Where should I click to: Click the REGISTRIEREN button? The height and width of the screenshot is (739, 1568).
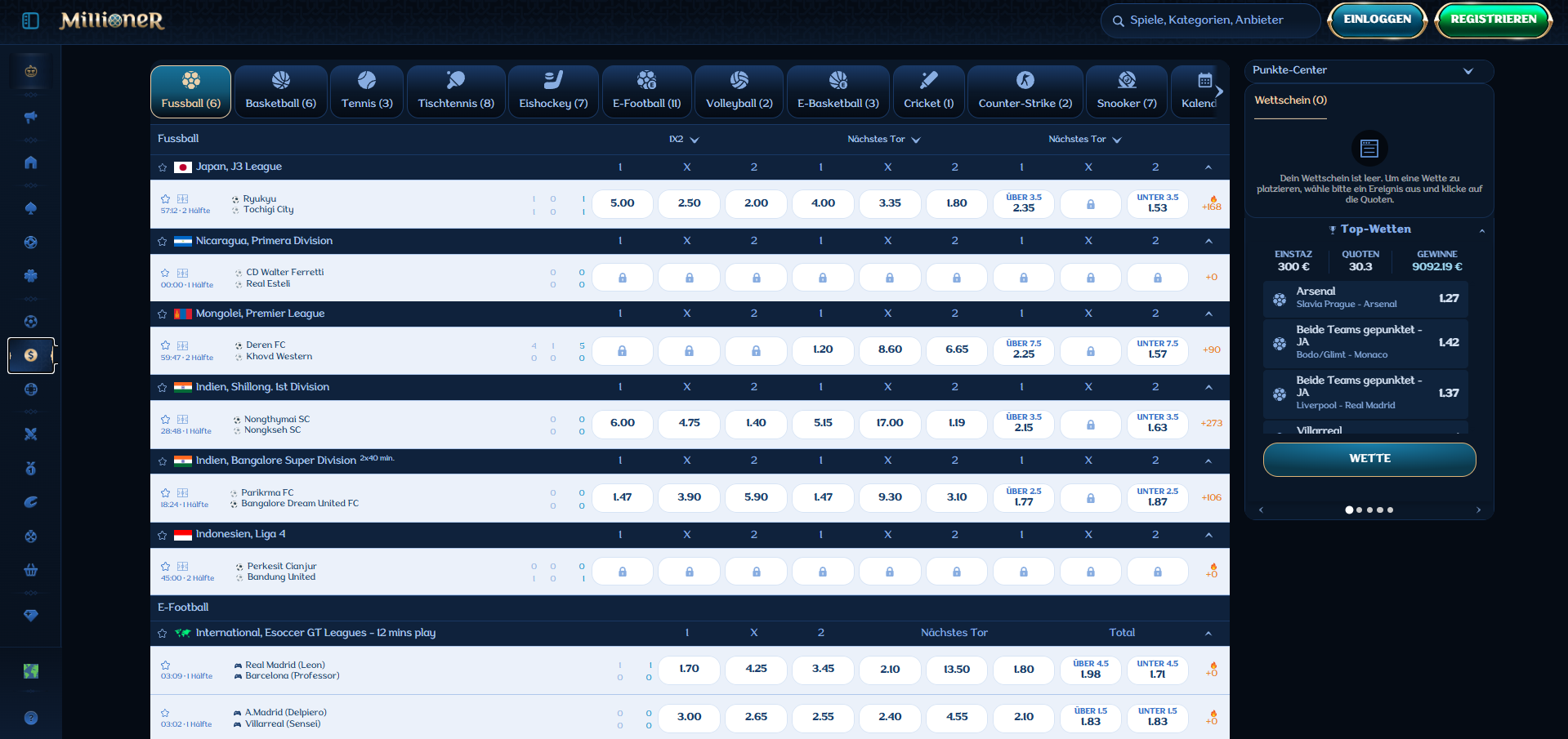pos(1493,20)
